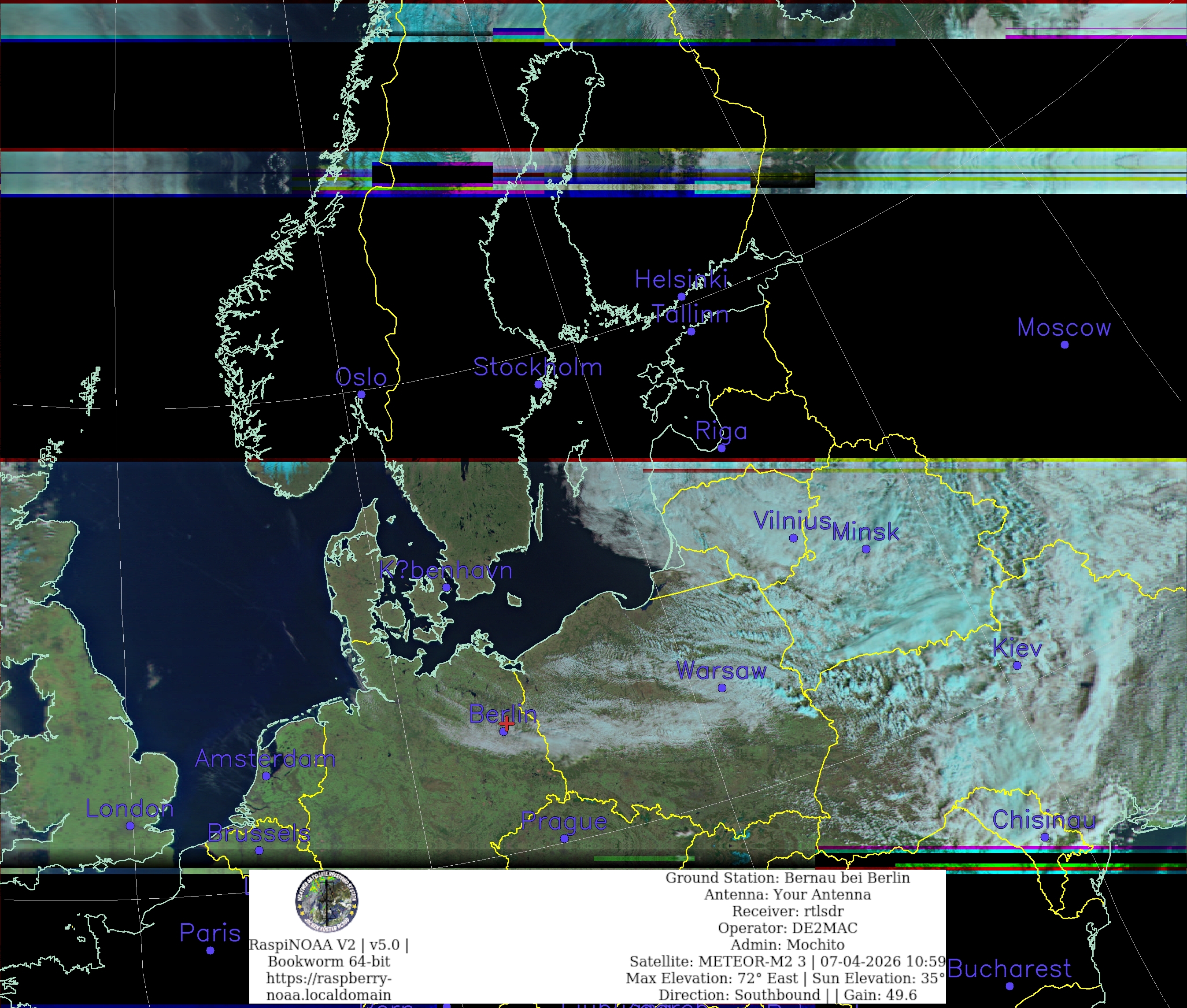Viewport: 1187px width, 1008px height.
Task: Click the Moscow city marker dot
Action: [1064, 345]
